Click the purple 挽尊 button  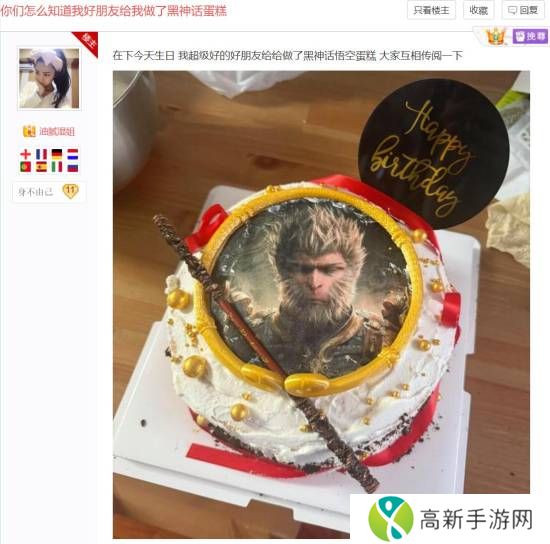(x=530, y=36)
